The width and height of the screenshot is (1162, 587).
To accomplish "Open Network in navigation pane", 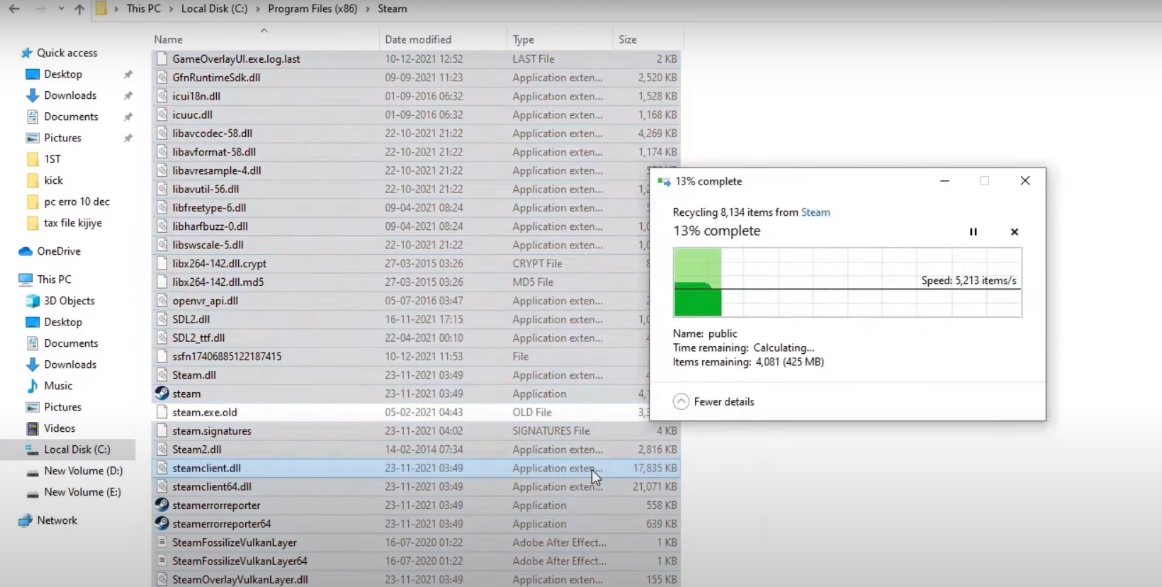I will click(57, 520).
